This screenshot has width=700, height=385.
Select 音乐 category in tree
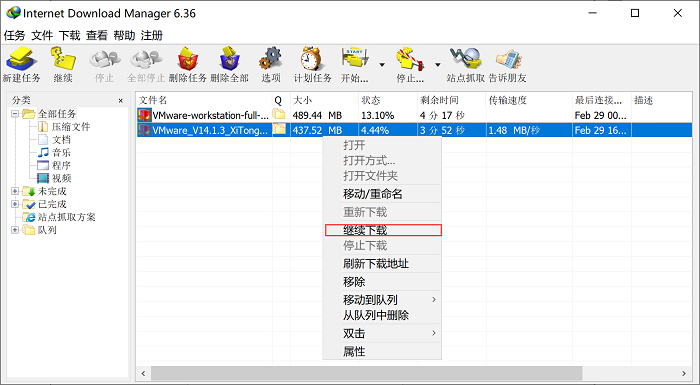(61, 153)
